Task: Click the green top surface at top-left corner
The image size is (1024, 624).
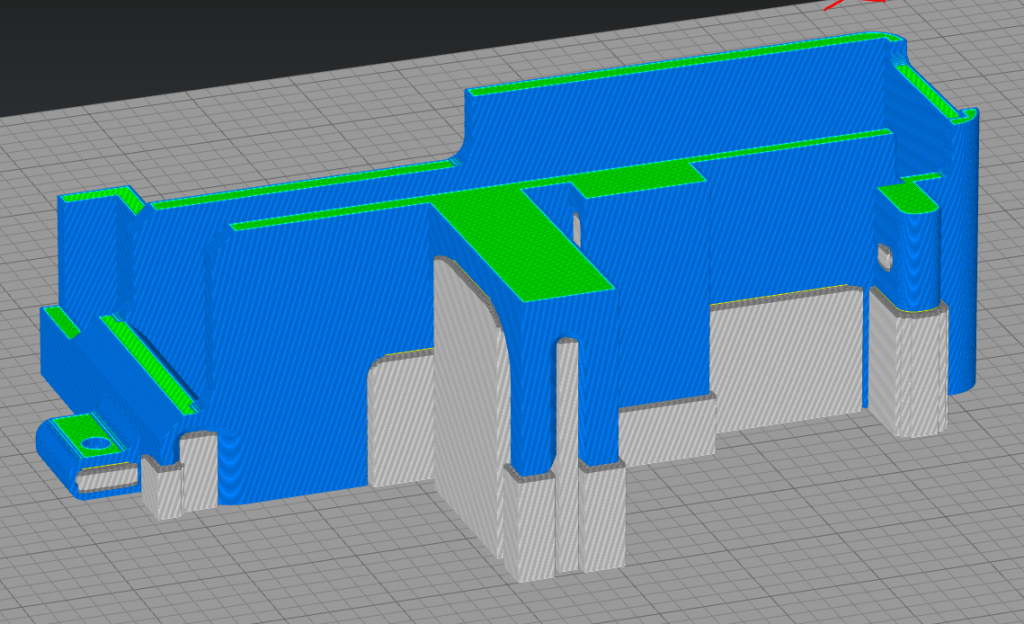Action: (x=95, y=195)
